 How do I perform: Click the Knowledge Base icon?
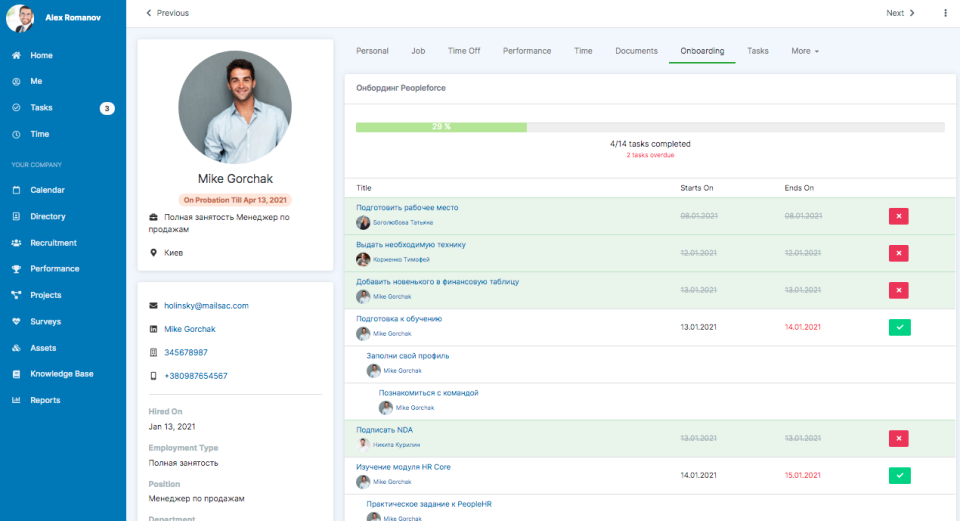point(16,374)
